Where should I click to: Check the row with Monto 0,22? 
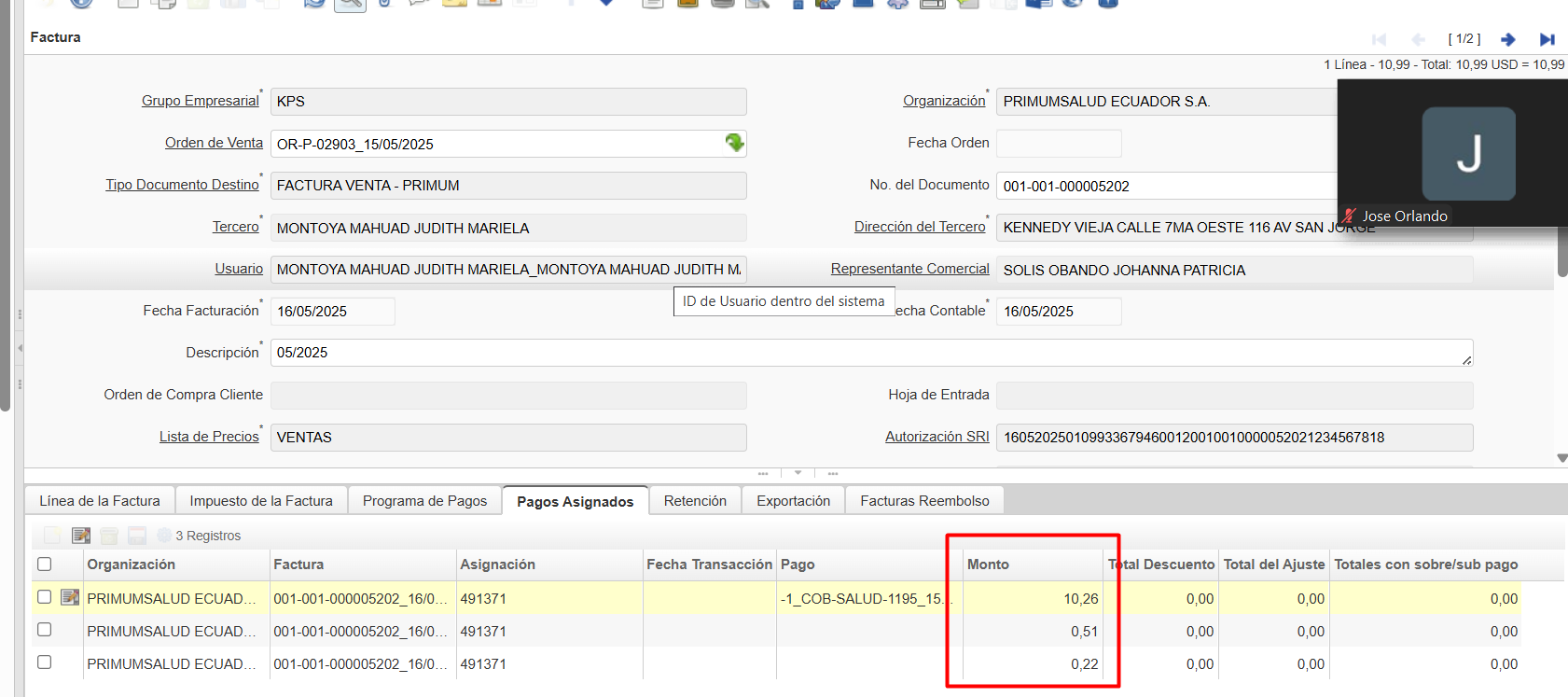pos(44,662)
